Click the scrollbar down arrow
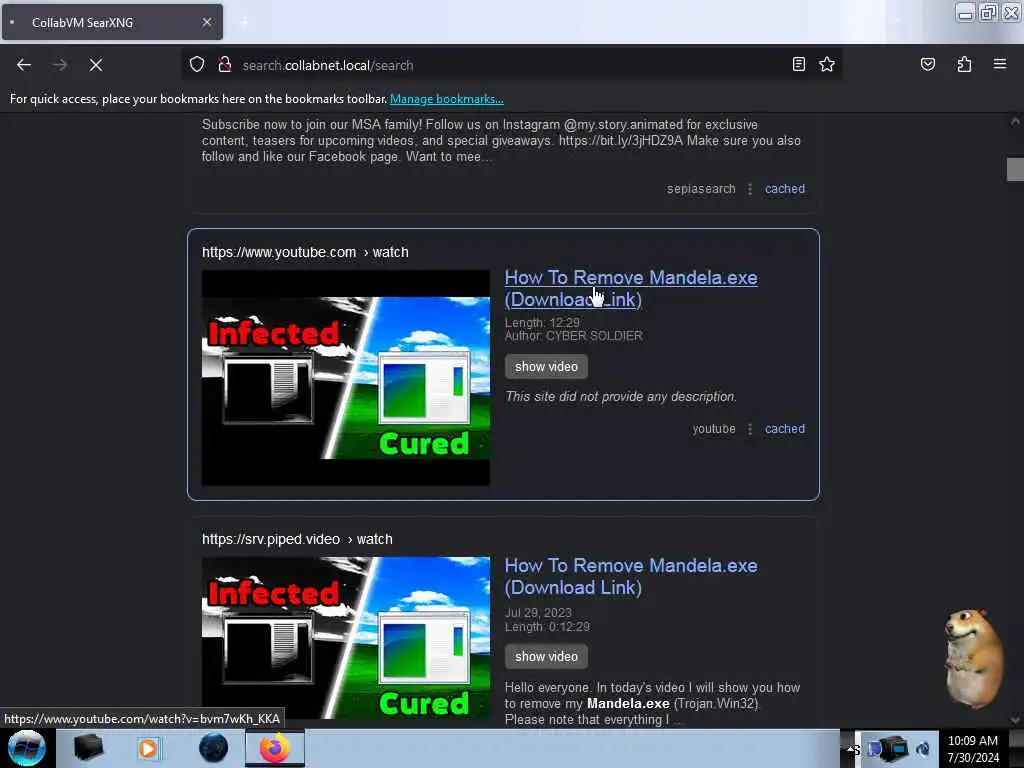Viewport: 1024px width, 768px height. click(x=1015, y=720)
